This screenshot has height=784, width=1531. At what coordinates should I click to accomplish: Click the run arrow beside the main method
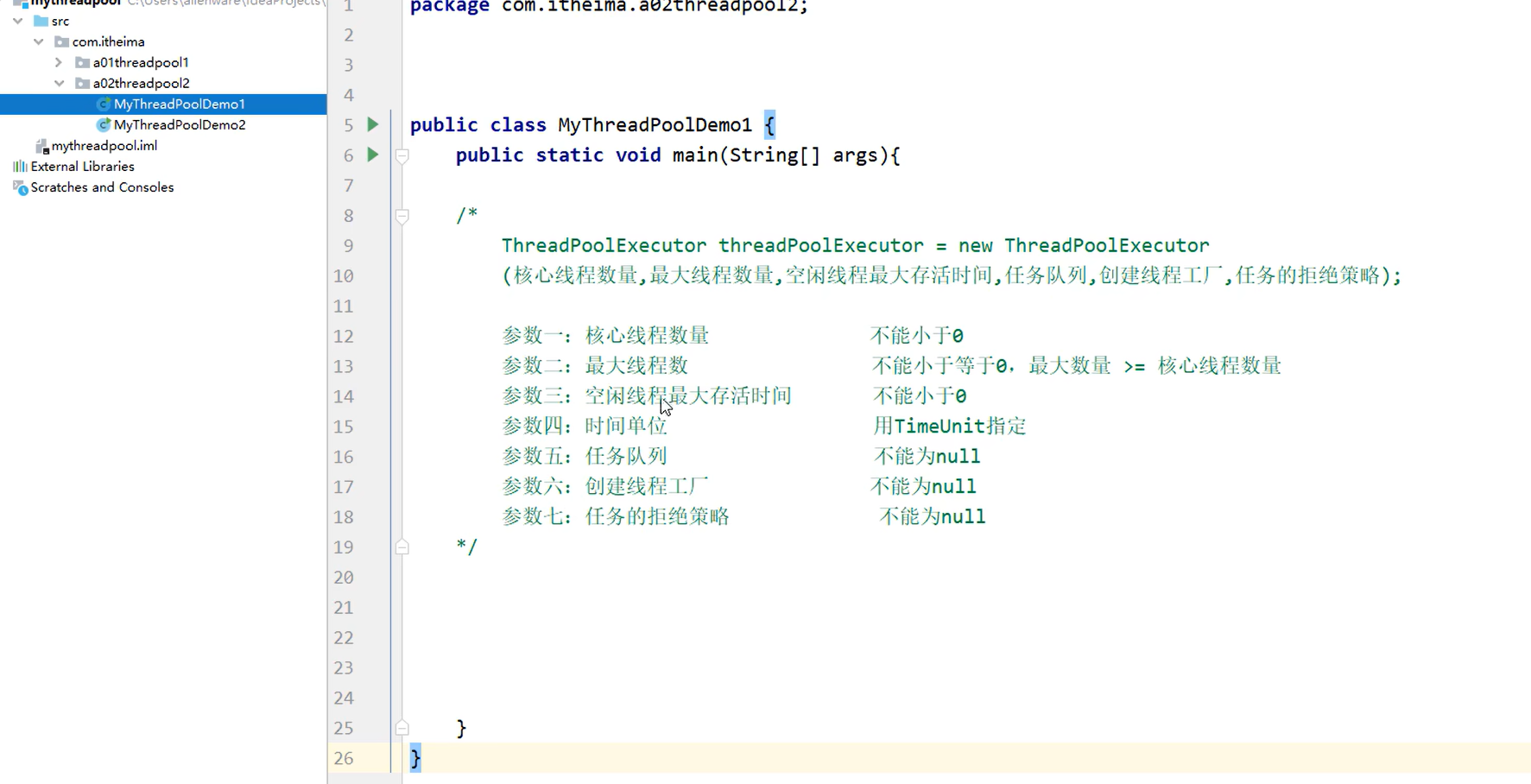(x=372, y=155)
